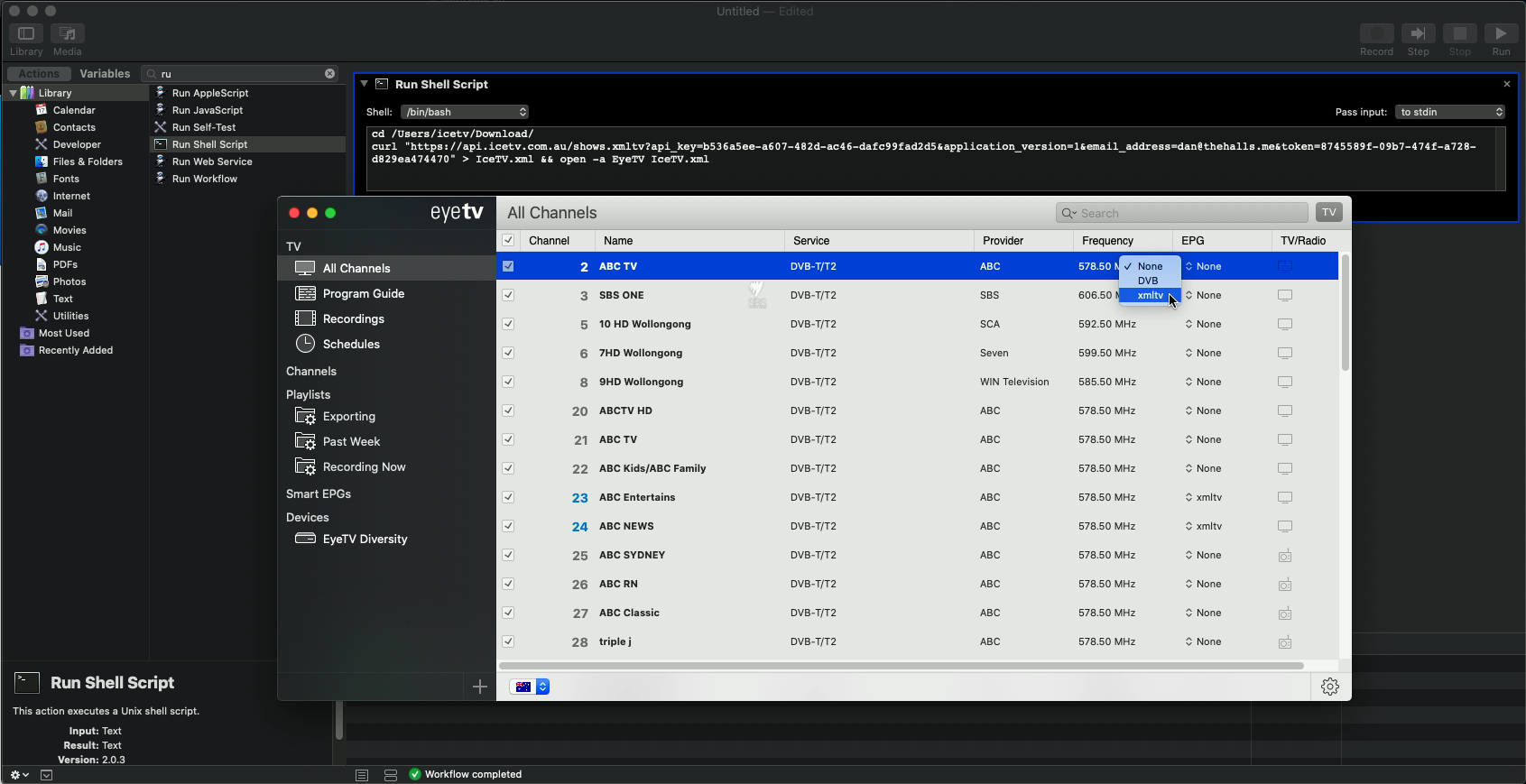This screenshot has height=784, width=1526.
Task: Uncheck the 7HD Wollongong checkbox
Action: pos(508,353)
